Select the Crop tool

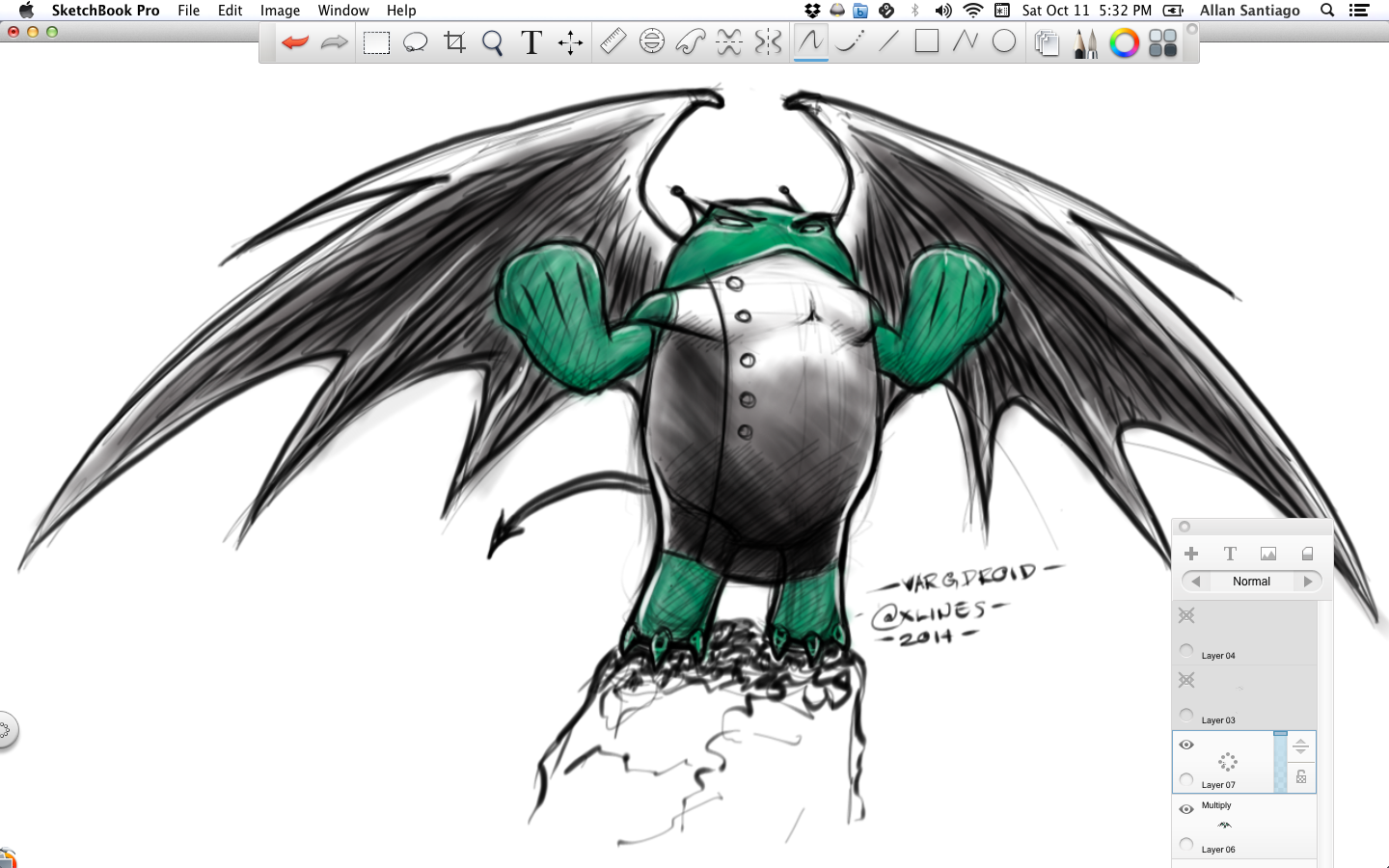454,42
